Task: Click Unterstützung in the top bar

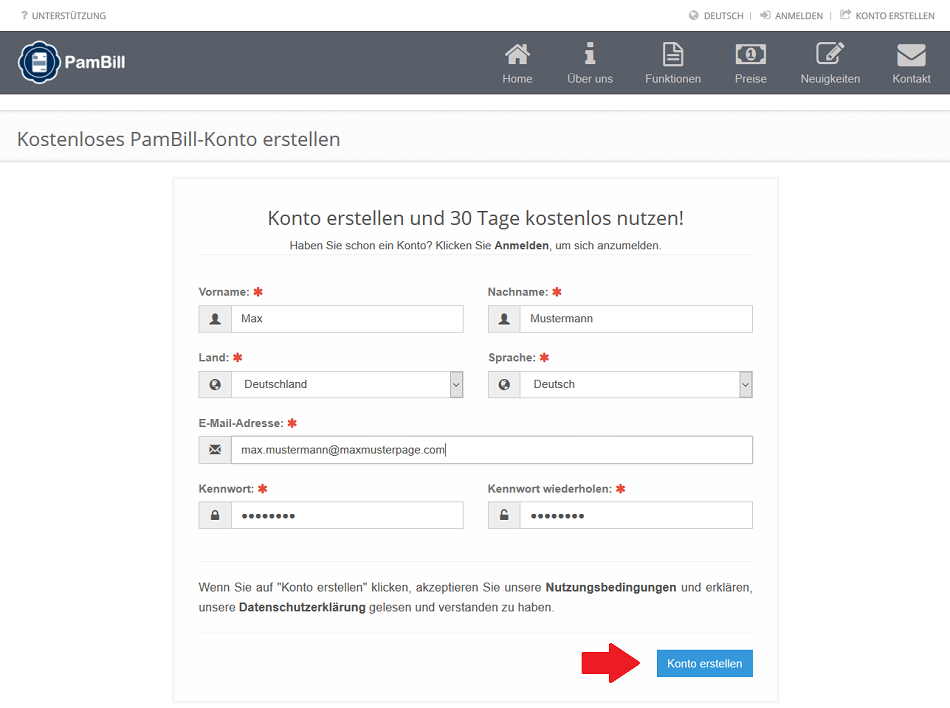Action: 68,16
